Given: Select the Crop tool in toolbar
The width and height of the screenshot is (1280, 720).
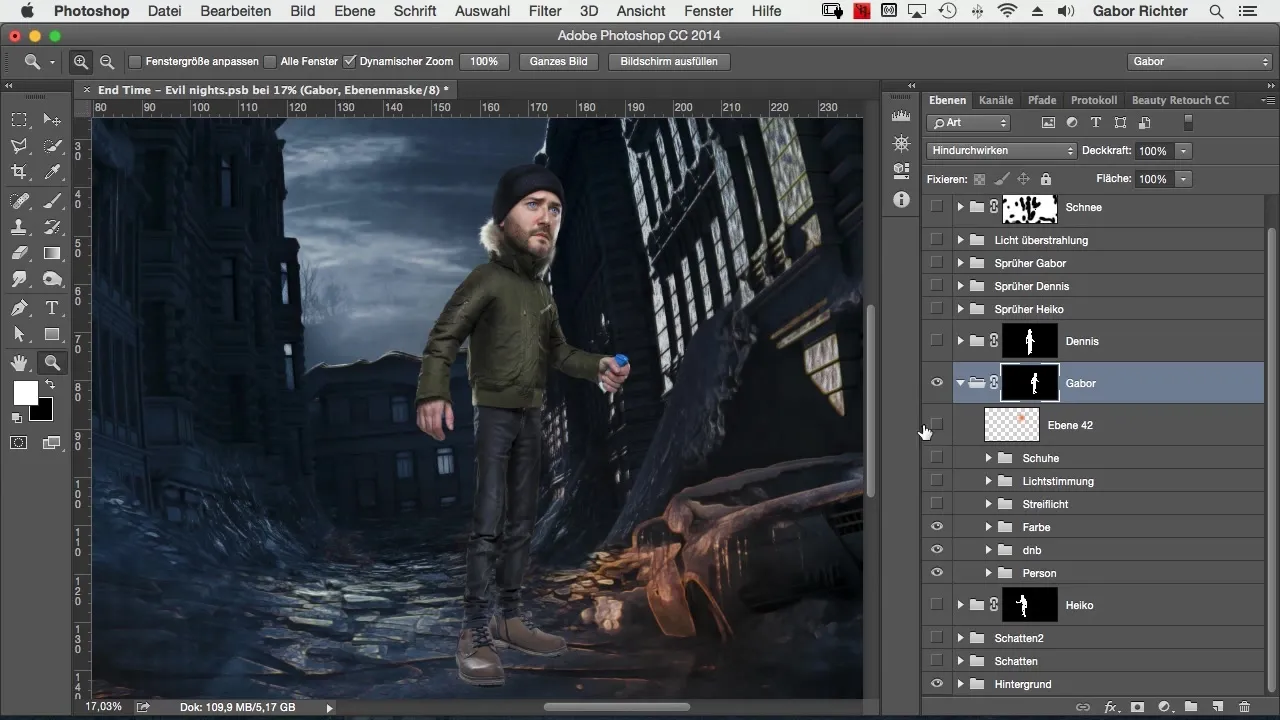Looking at the screenshot, I should click(19, 172).
